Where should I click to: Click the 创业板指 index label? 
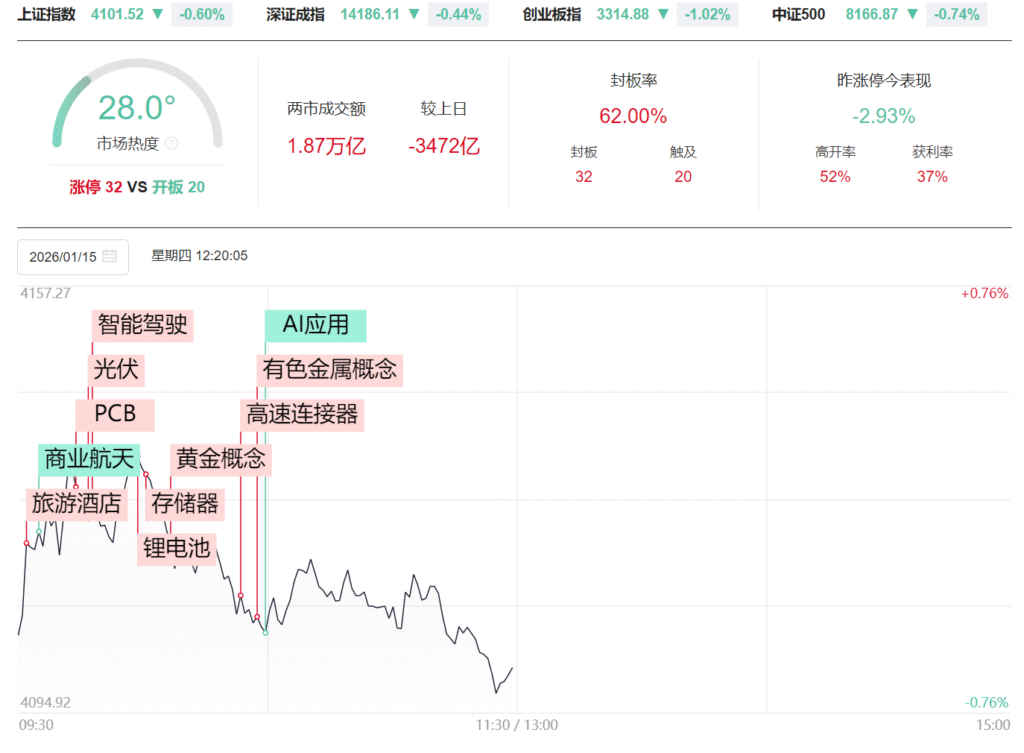553,15
